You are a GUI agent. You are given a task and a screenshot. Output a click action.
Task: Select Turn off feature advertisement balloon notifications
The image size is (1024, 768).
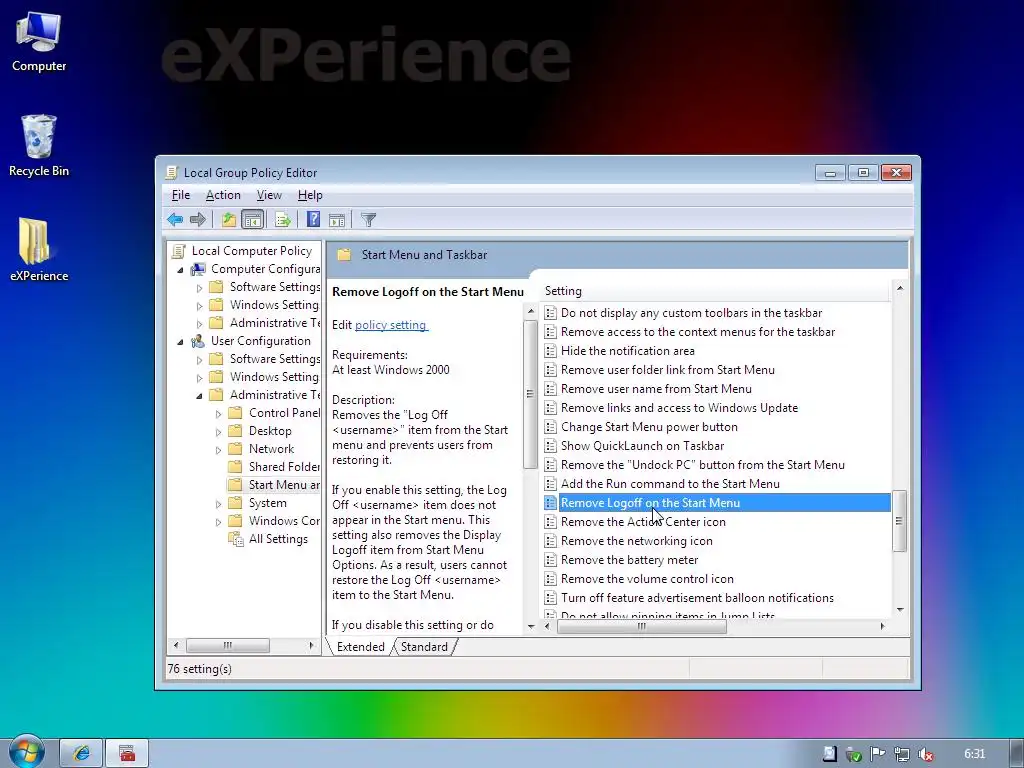(697, 598)
